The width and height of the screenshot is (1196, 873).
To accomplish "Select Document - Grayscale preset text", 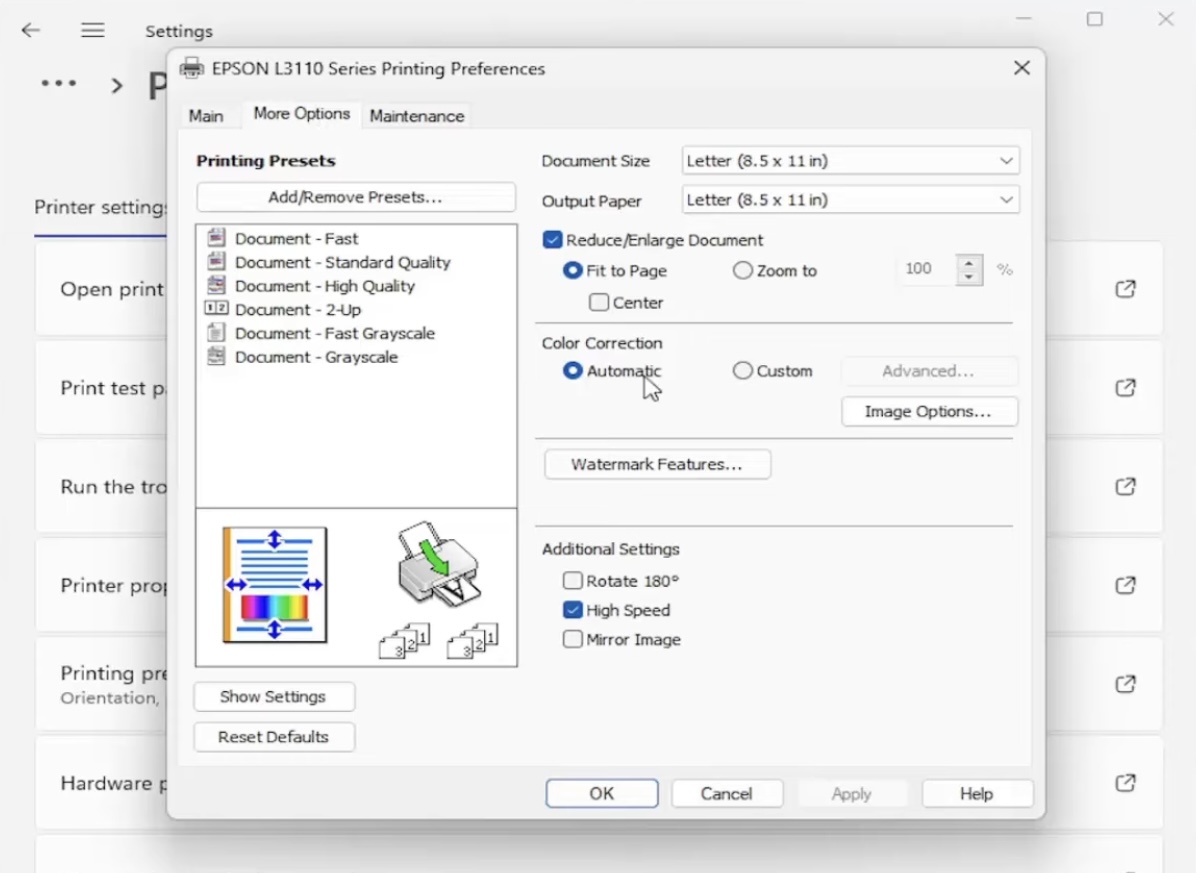I will pos(317,357).
